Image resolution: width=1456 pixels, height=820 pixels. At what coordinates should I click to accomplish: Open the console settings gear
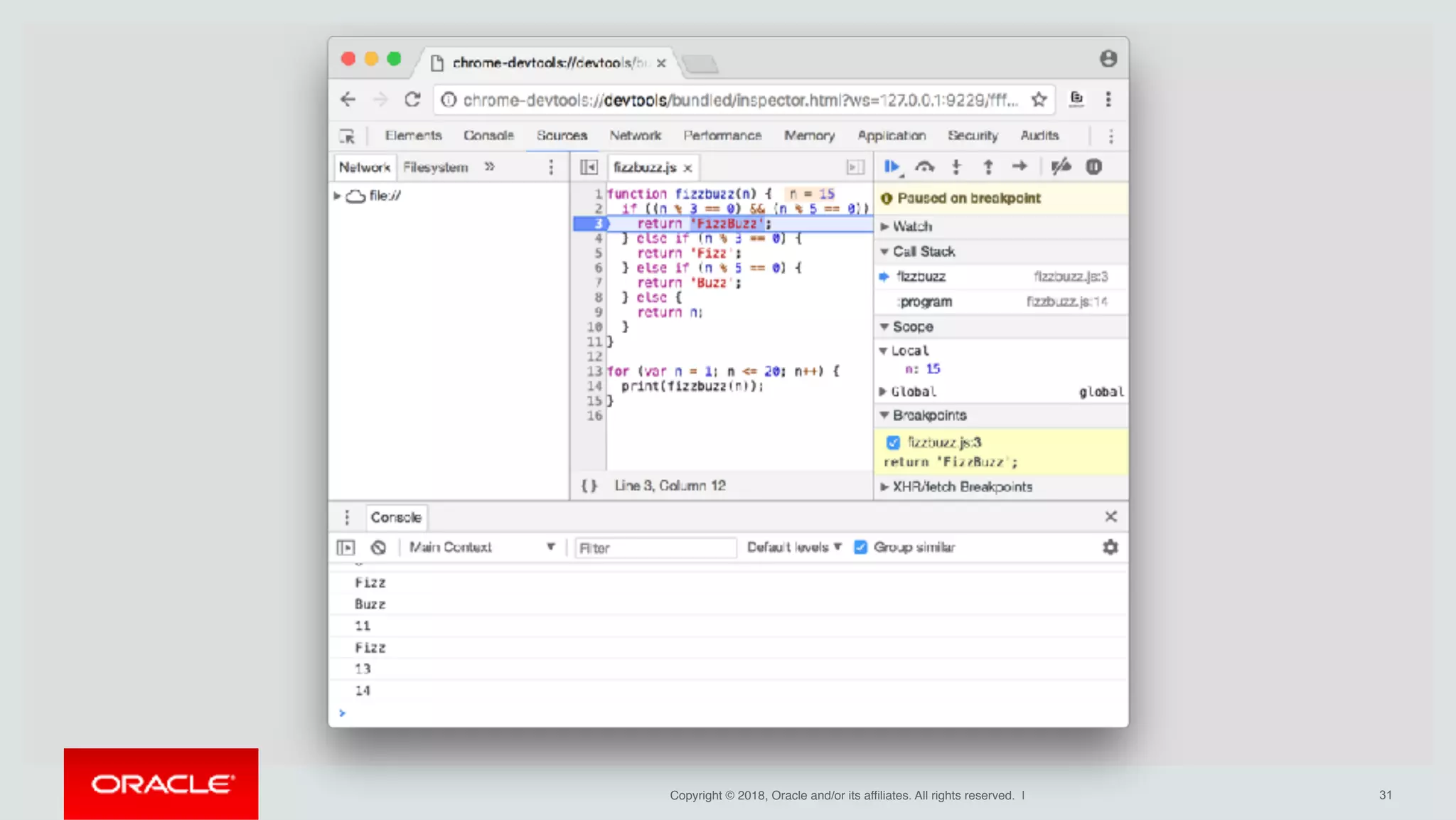pyautogui.click(x=1110, y=547)
